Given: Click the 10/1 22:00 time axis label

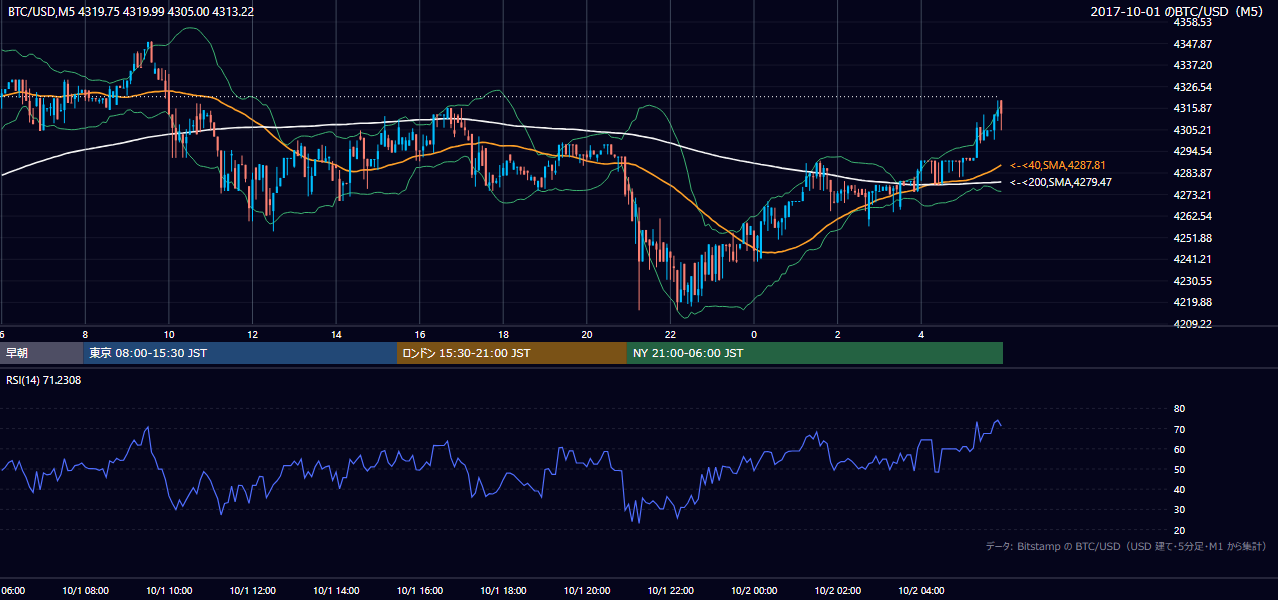Looking at the screenshot, I should 670,591.
